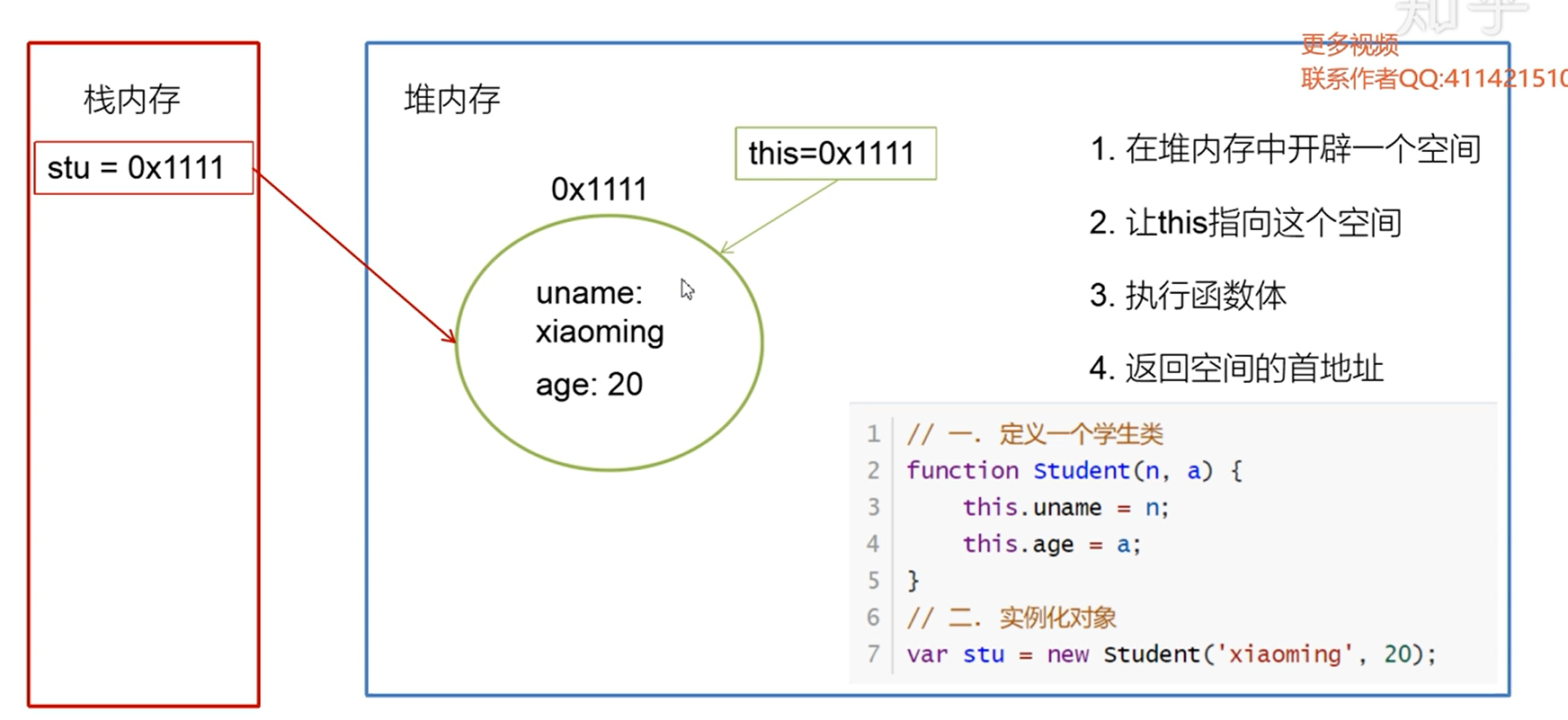Image resolution: width=1568 pixels, height=720 pixels.
Task: Click the 'stu = 0x1111' stack box
Action: click(x=144, y=167)
